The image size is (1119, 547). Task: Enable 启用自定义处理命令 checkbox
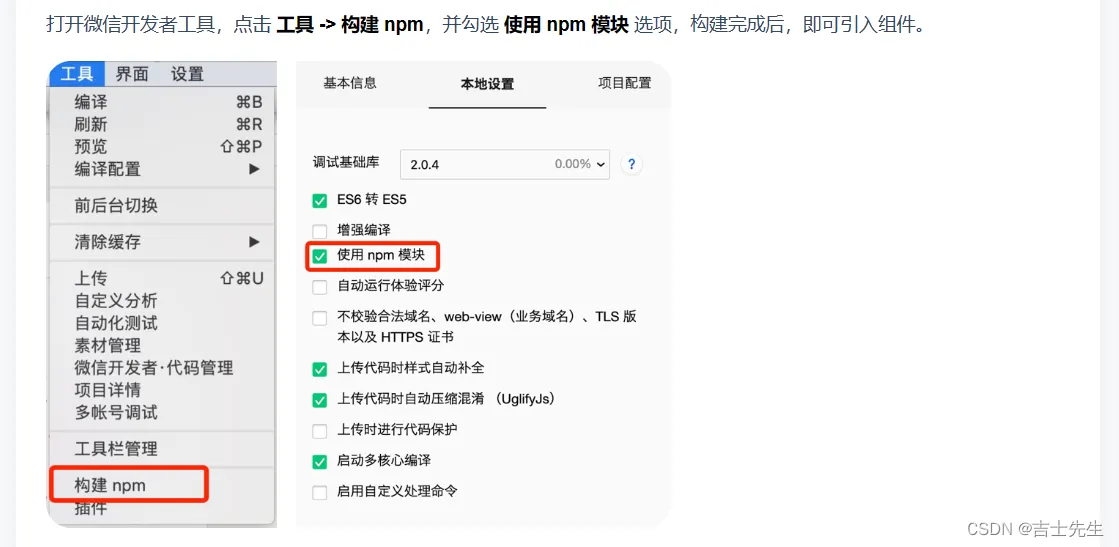coord(320,492)
